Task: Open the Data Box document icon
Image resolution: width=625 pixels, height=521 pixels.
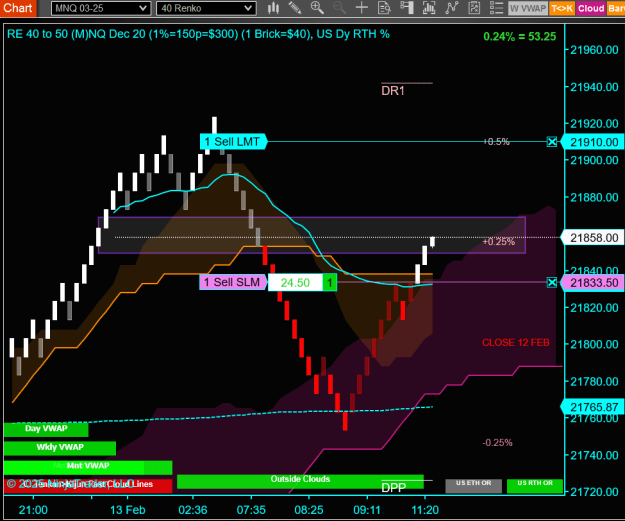Action: tap(384, 8)
